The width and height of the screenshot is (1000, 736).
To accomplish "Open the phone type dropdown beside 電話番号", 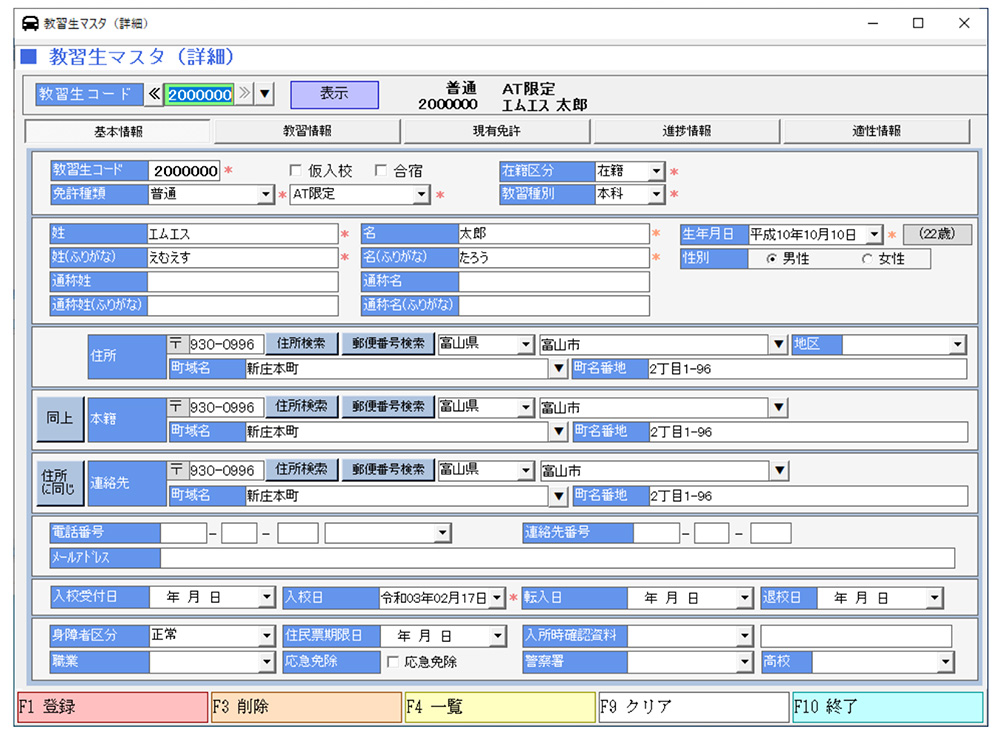I will (x=443, y=533).
